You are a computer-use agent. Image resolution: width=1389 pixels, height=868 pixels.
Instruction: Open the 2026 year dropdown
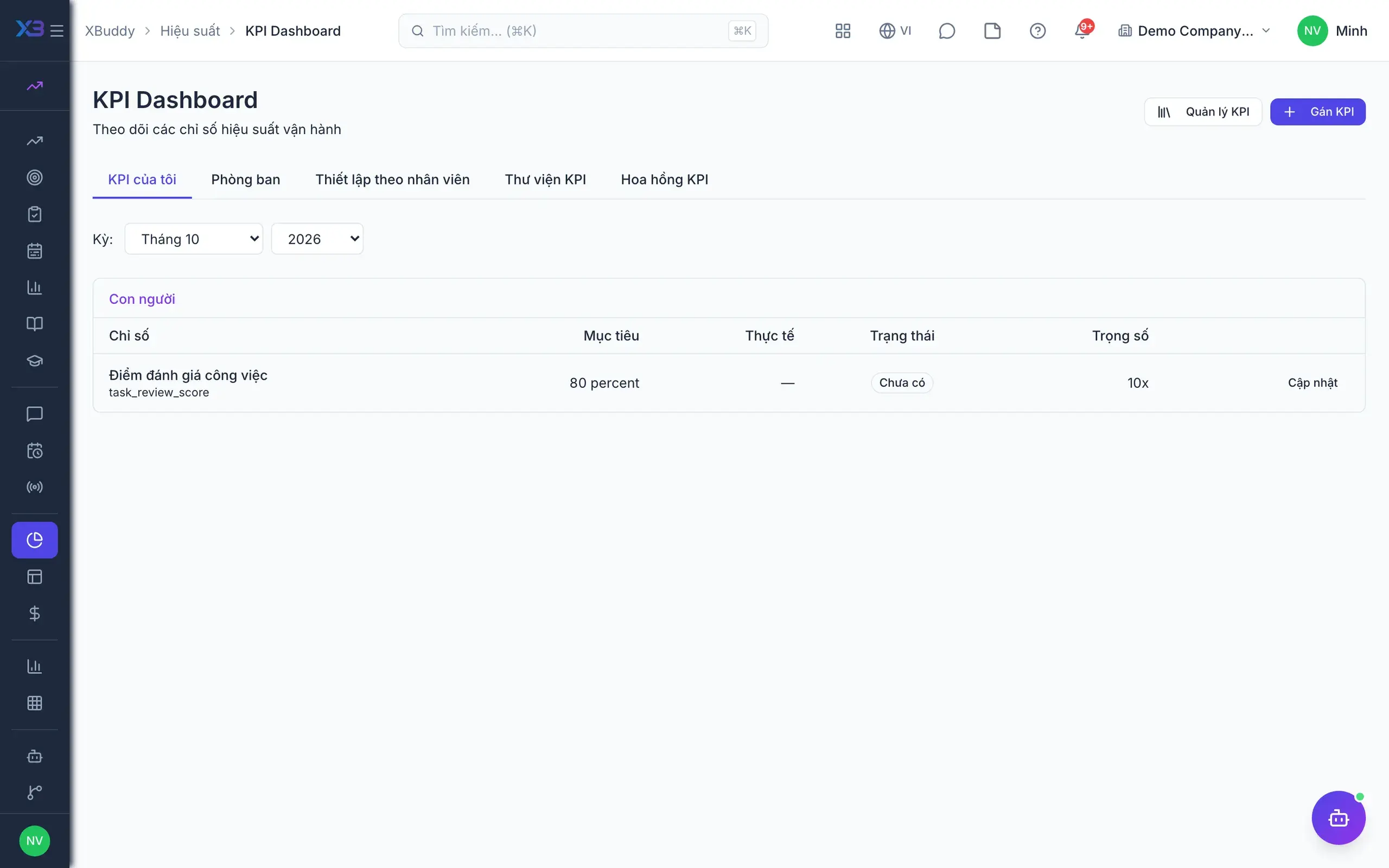click(317, 239)
